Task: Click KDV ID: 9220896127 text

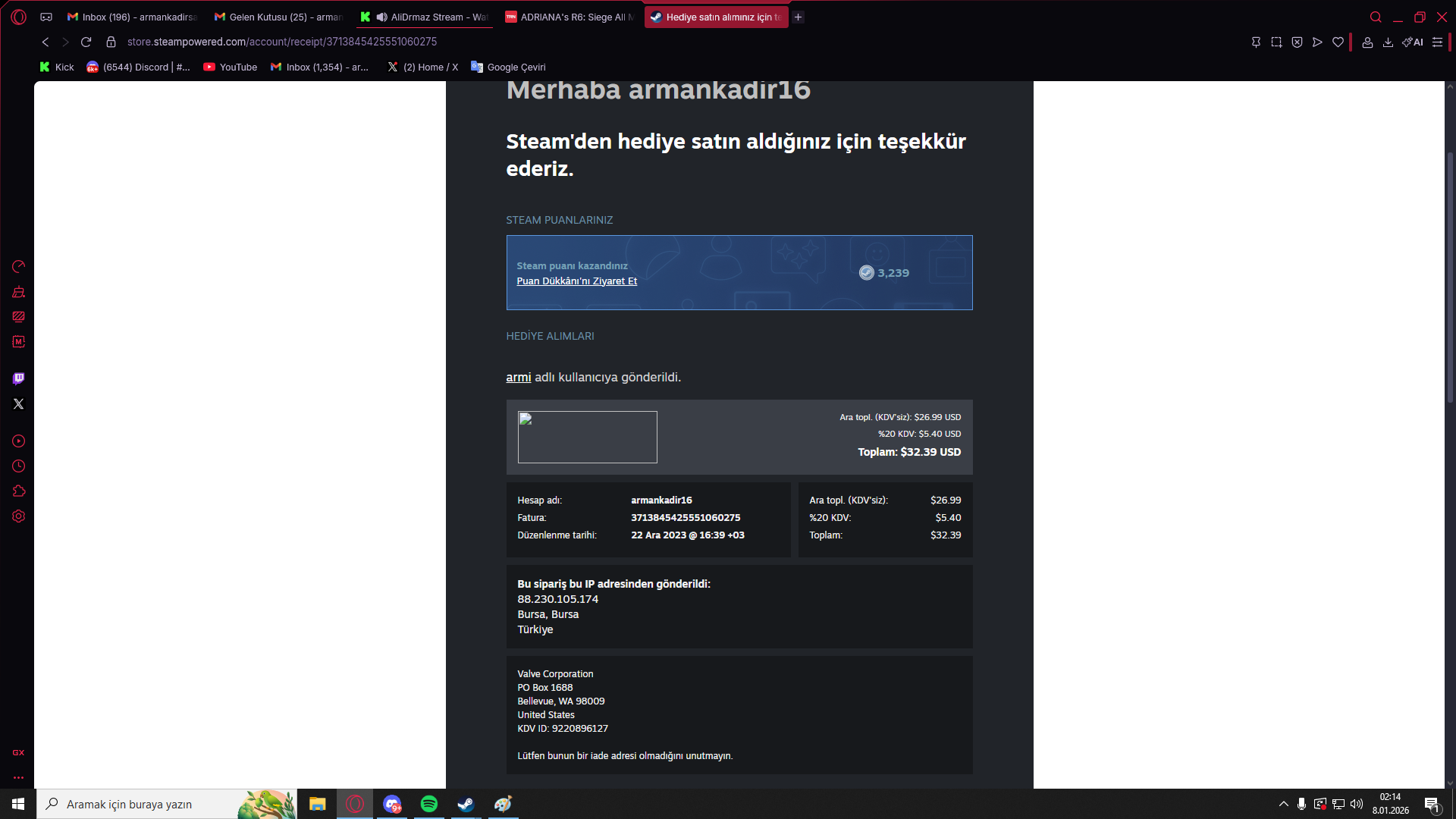Action: click(x=563, y=729)
